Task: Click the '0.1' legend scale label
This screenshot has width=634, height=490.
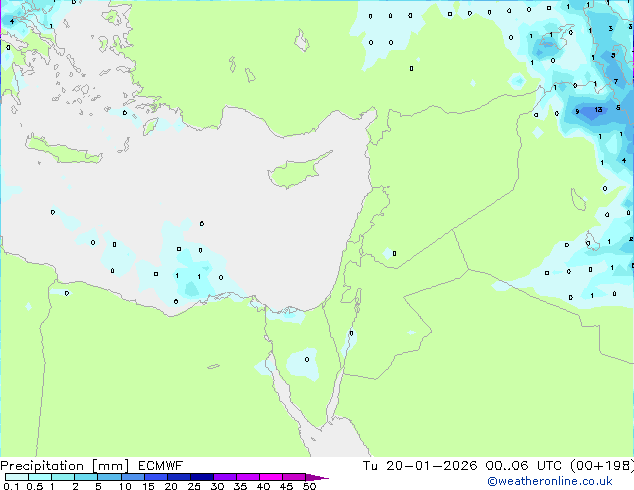Action: [x=11, y=486]
